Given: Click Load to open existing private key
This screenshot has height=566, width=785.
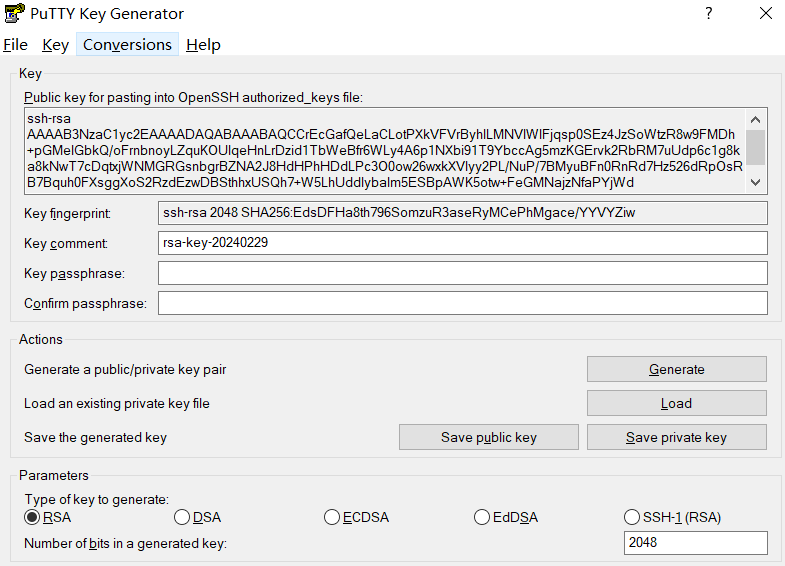Looking at the screenshot, I should 676,403.
